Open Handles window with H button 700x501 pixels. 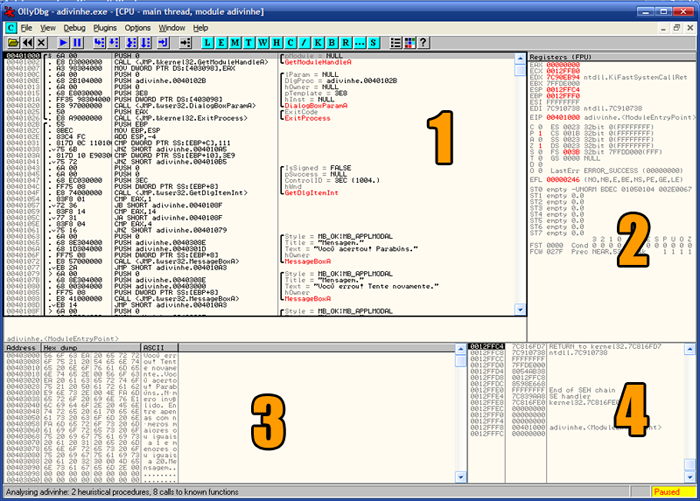click(x=276, y=43)
